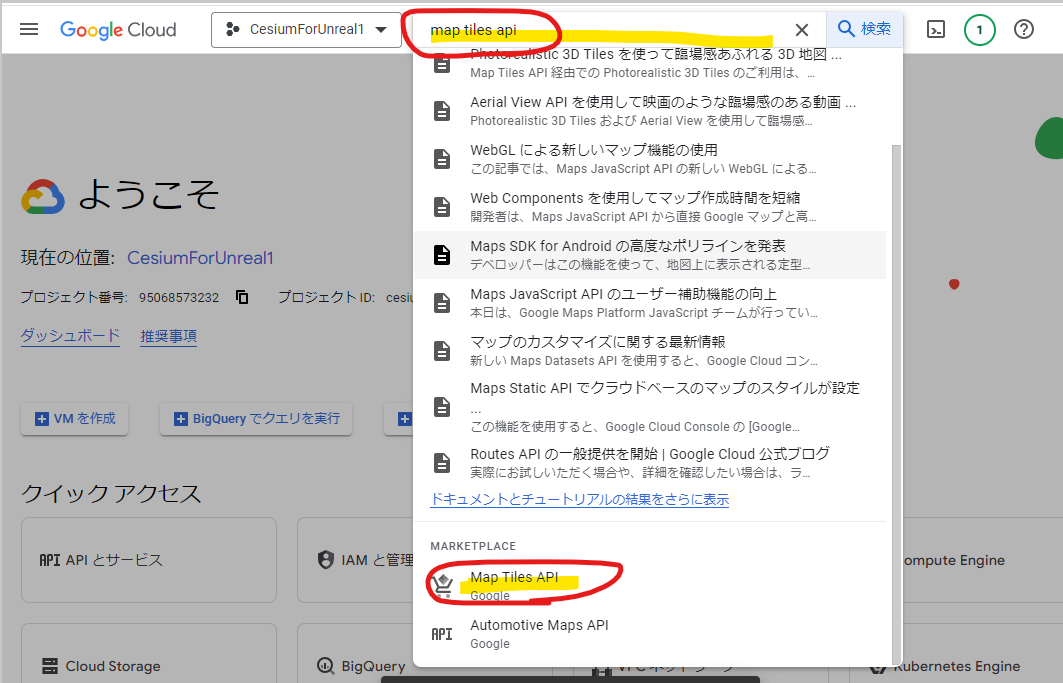Image resolution: width=1063 pixels, height=683 pixels.
Task: Copy project number with copy icon
Action: click(x=242, y=297)
